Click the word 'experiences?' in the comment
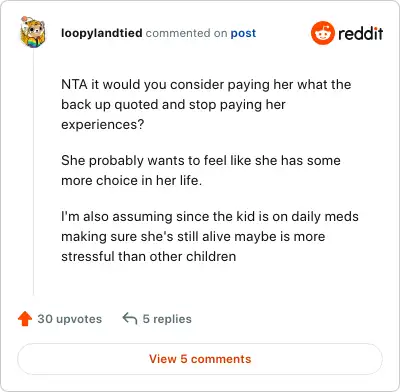The width and height of the screenshot is (400, 392). (x=103, y=125)
